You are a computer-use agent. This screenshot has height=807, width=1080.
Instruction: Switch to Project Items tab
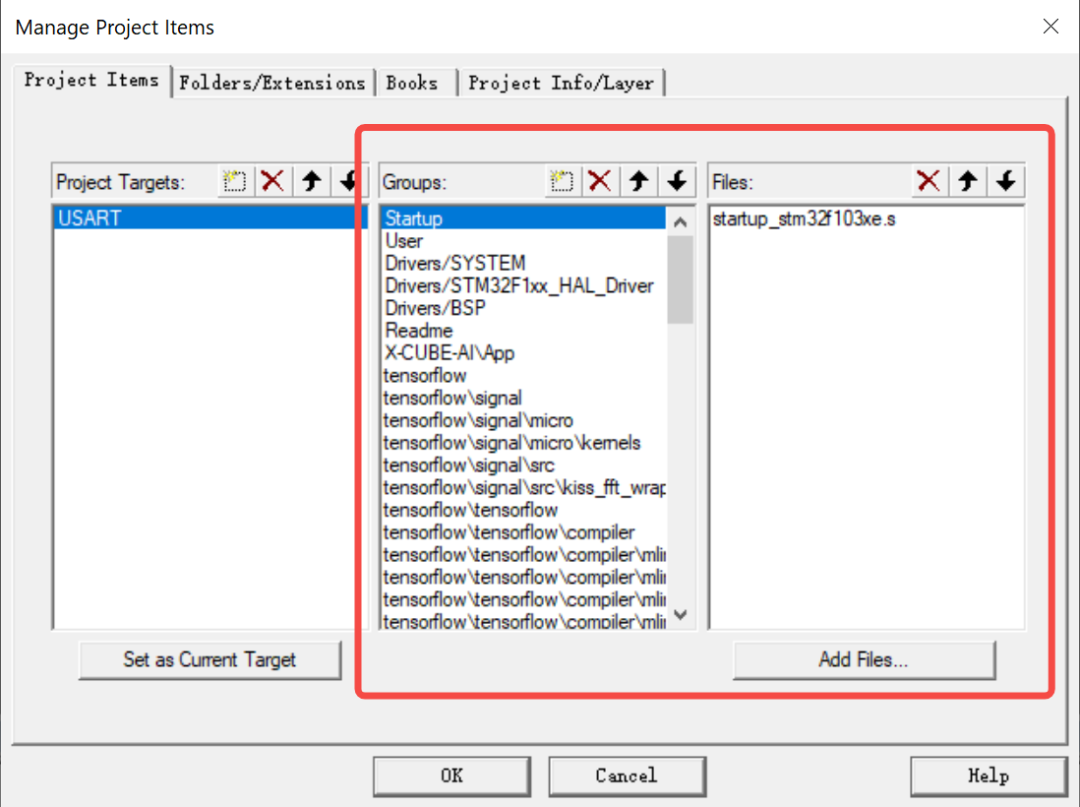tap(92, 81)
